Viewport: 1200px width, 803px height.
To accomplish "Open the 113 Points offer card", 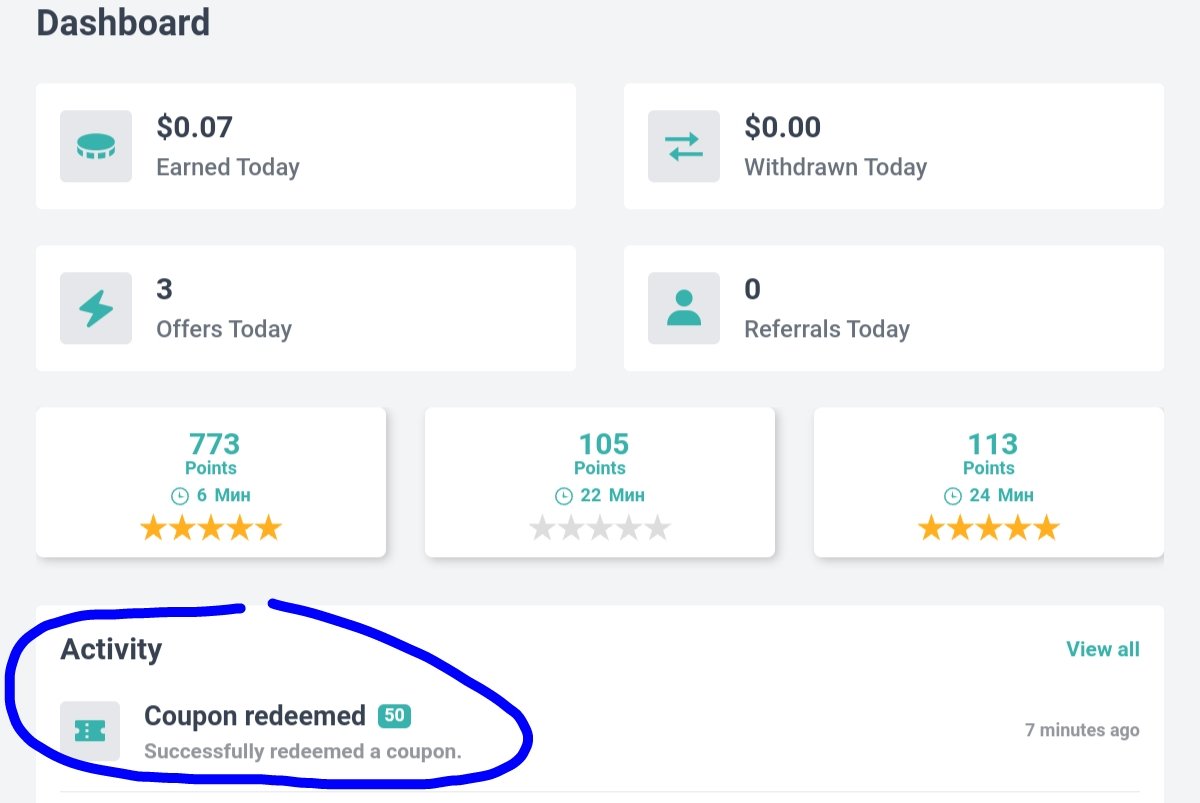I will [989, 482].
